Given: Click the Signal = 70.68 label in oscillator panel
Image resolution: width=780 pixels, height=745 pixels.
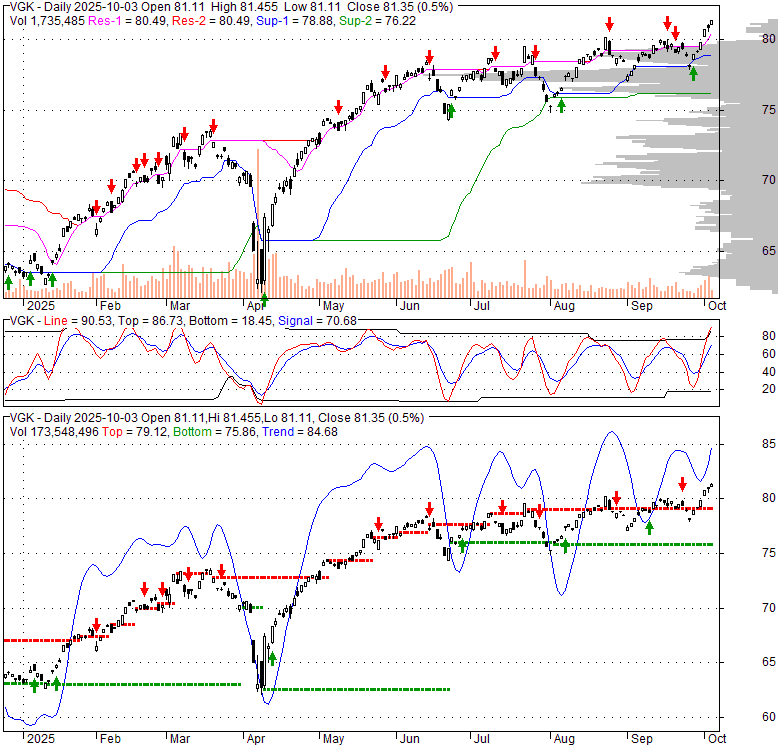Looking at the screenshot, I should click(316, 320).
